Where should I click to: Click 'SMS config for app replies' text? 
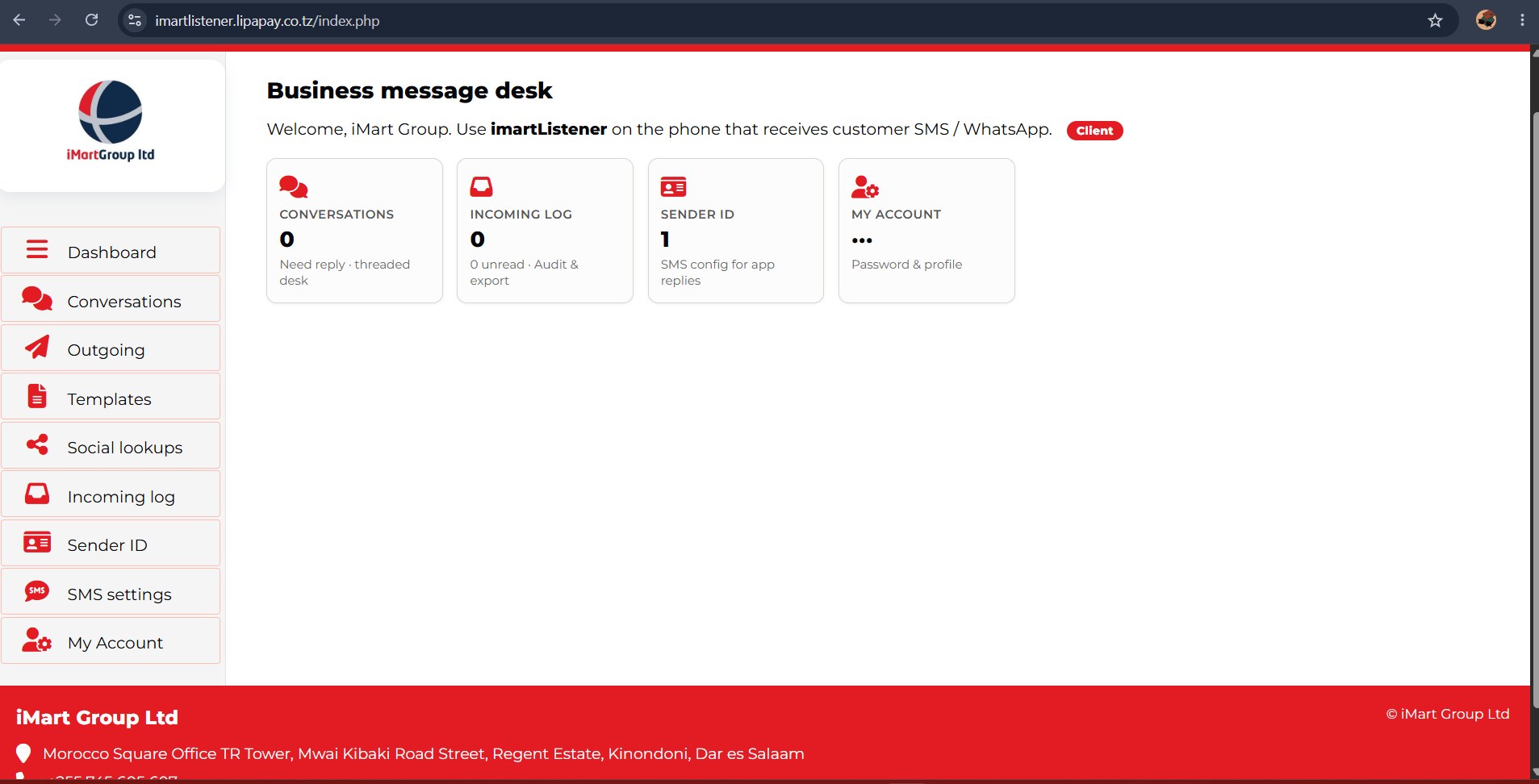pos(717,273)
